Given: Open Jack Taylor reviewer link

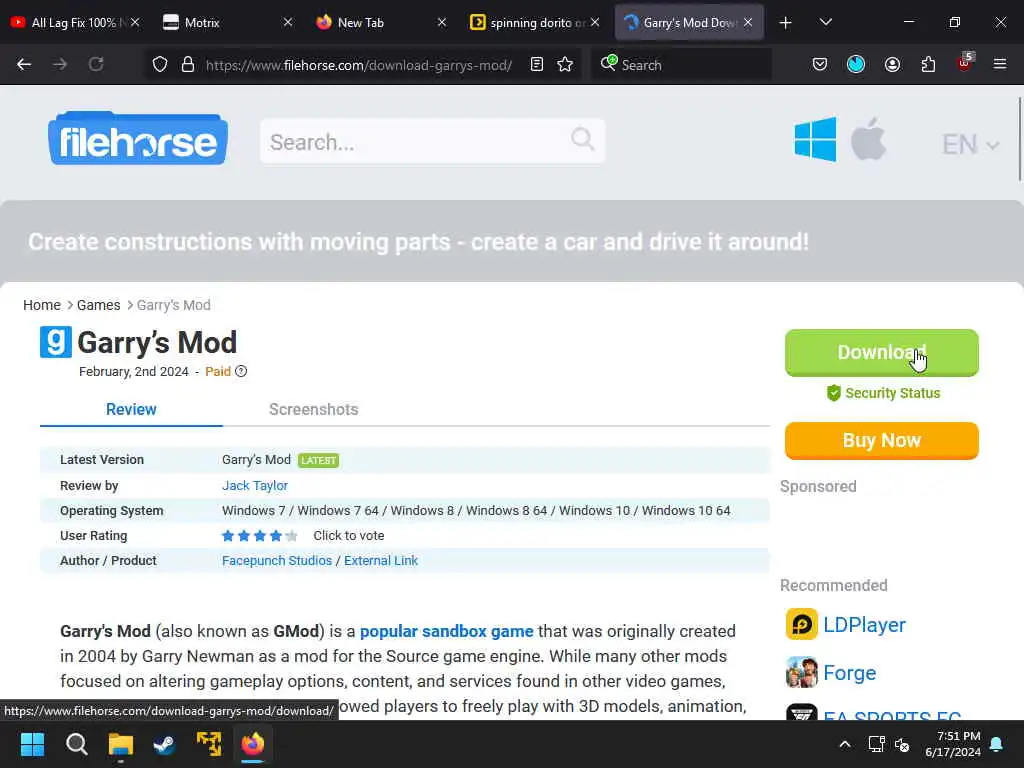Looking at the screenshot, I should tap(255, 486).
